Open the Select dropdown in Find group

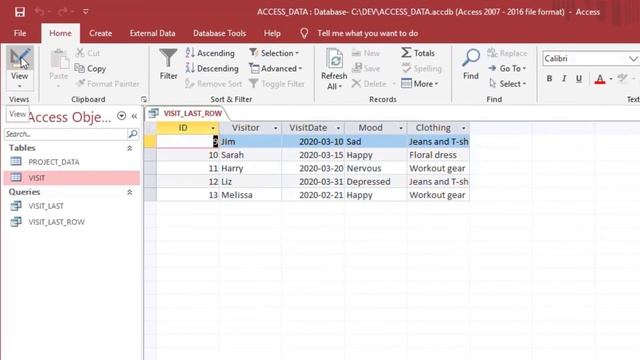(507, 84)
